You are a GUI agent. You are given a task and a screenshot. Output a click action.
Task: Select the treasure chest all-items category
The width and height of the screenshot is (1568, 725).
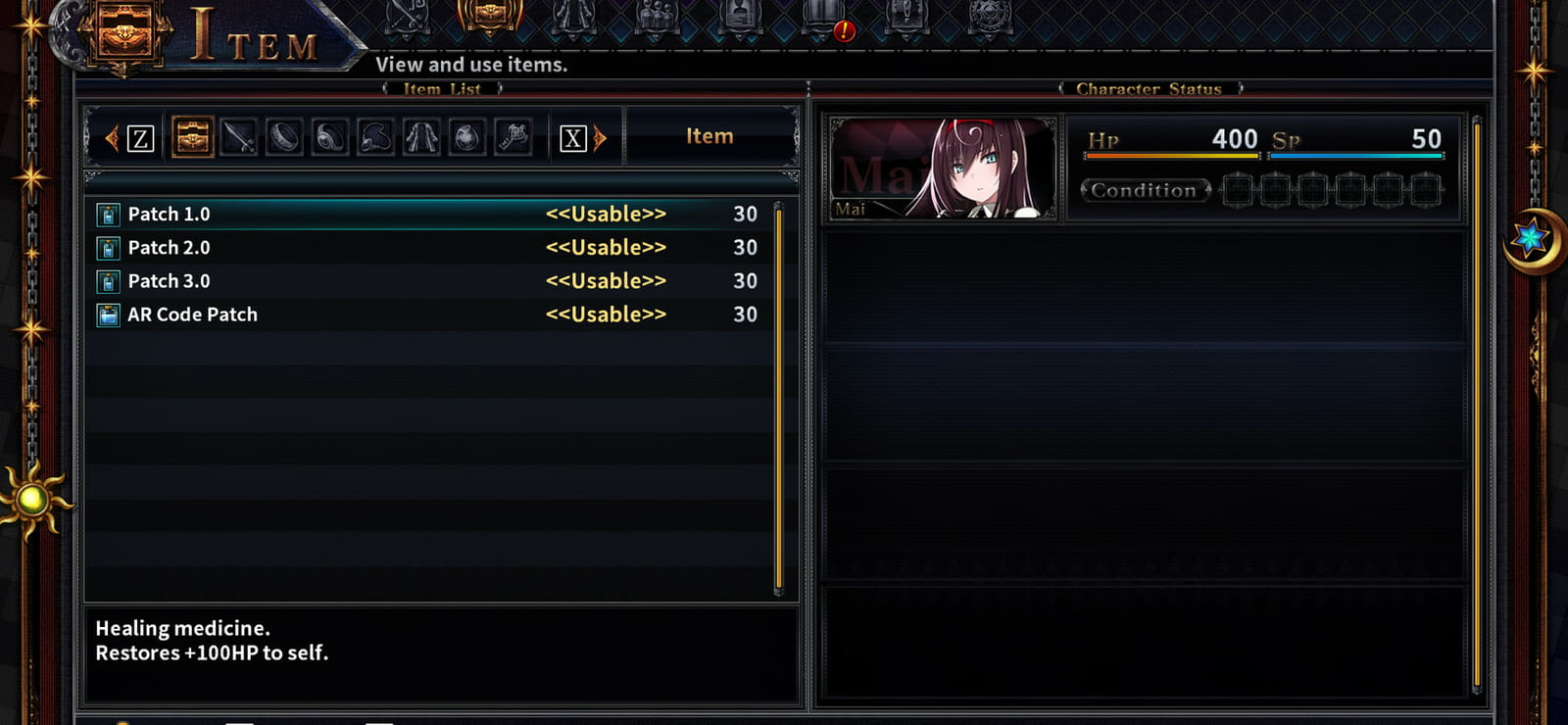(192, 137)
